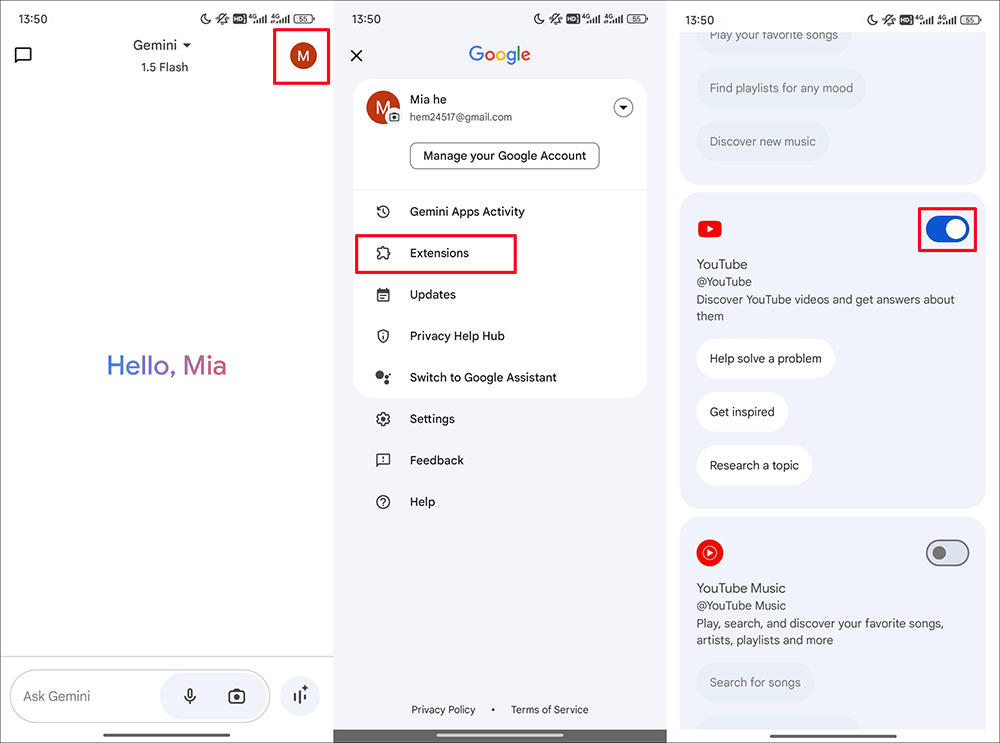Open the Updates menu item

(x=500, y=295)
